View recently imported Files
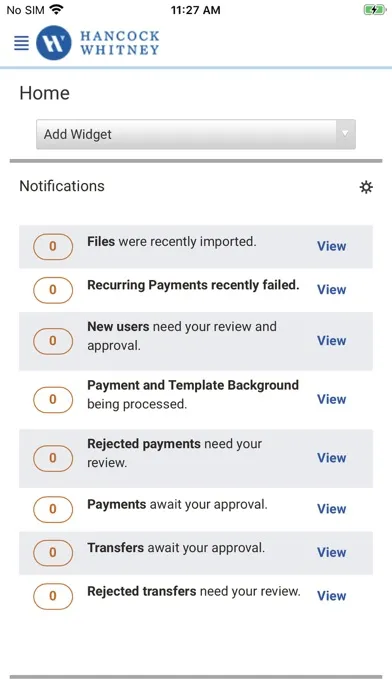The image size is (392, 696). 331,246
